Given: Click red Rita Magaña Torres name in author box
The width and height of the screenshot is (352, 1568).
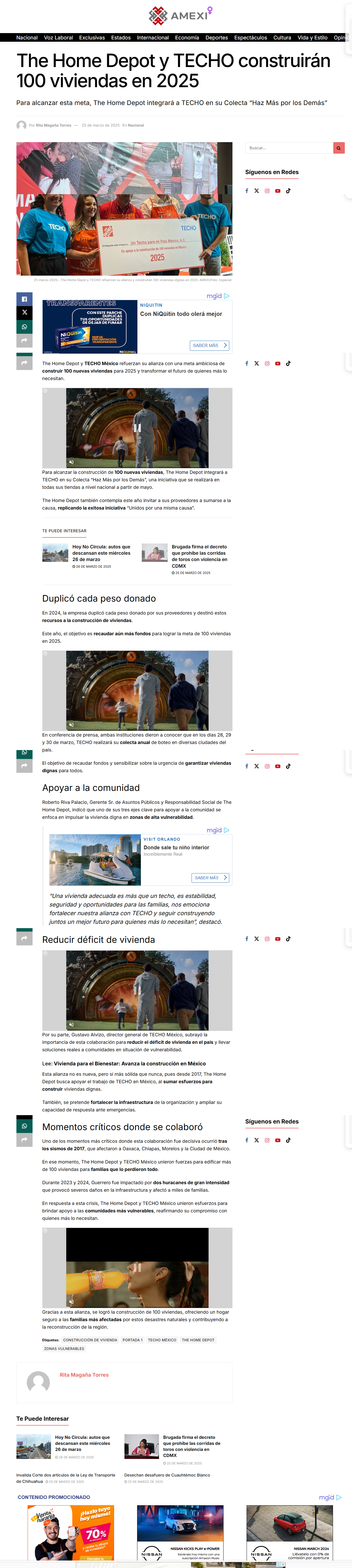Looking at the screenshot, I should (x=84, y=1374).
